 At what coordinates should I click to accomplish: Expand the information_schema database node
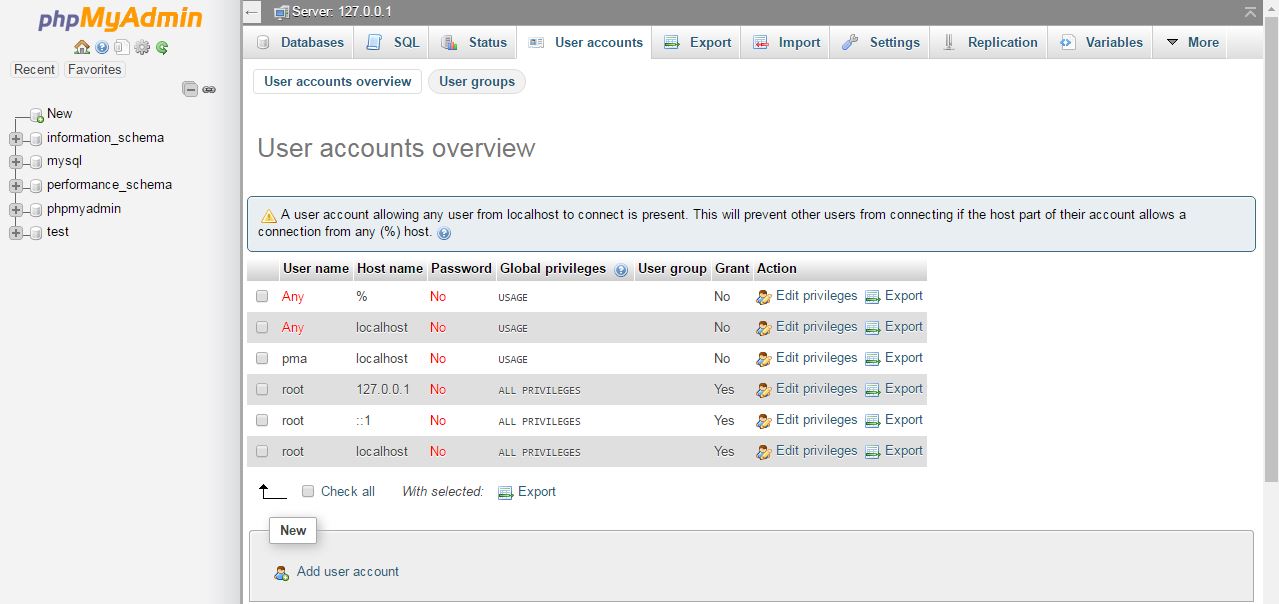15,138
